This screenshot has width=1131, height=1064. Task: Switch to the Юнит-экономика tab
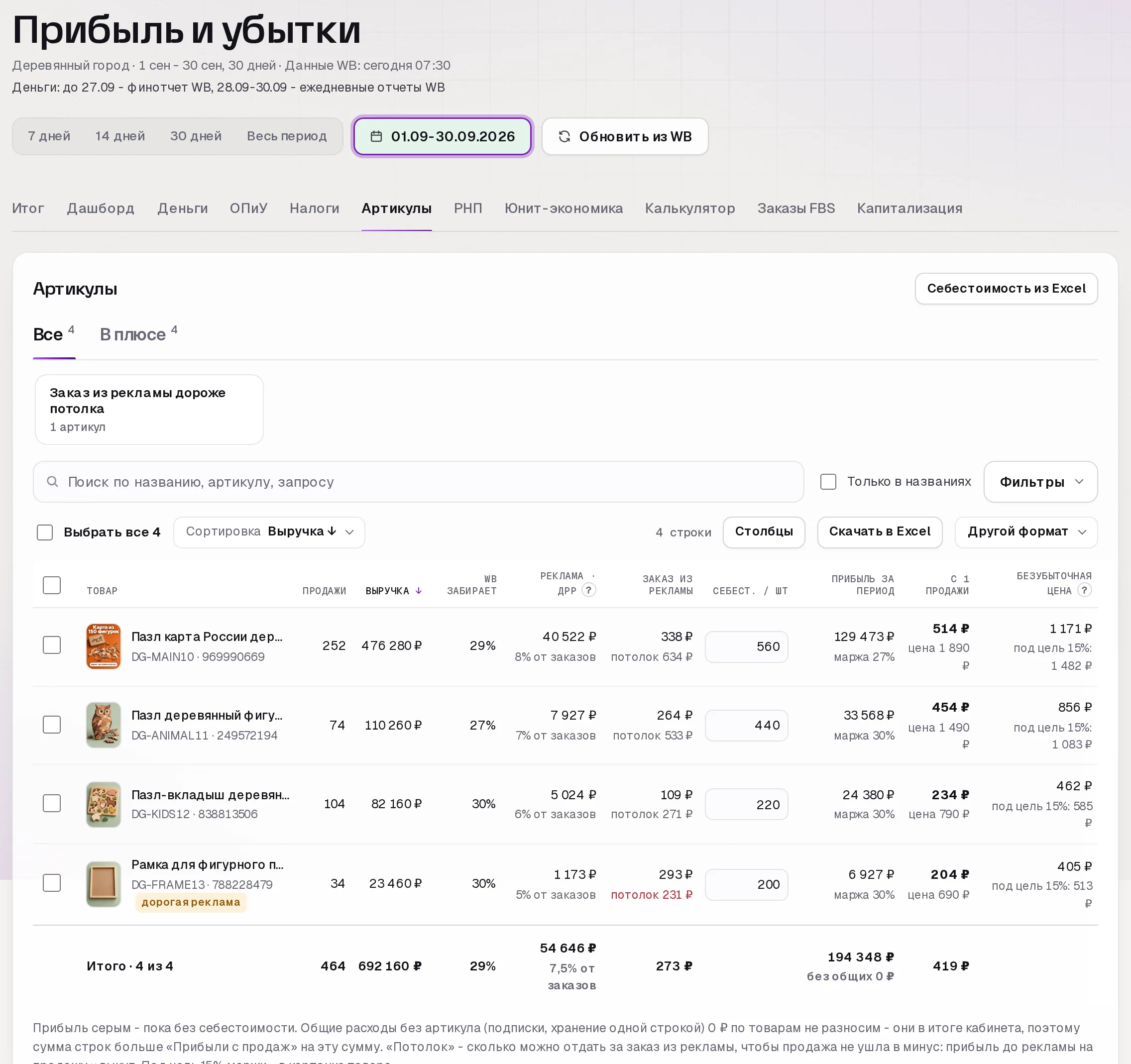coord(563,208)
